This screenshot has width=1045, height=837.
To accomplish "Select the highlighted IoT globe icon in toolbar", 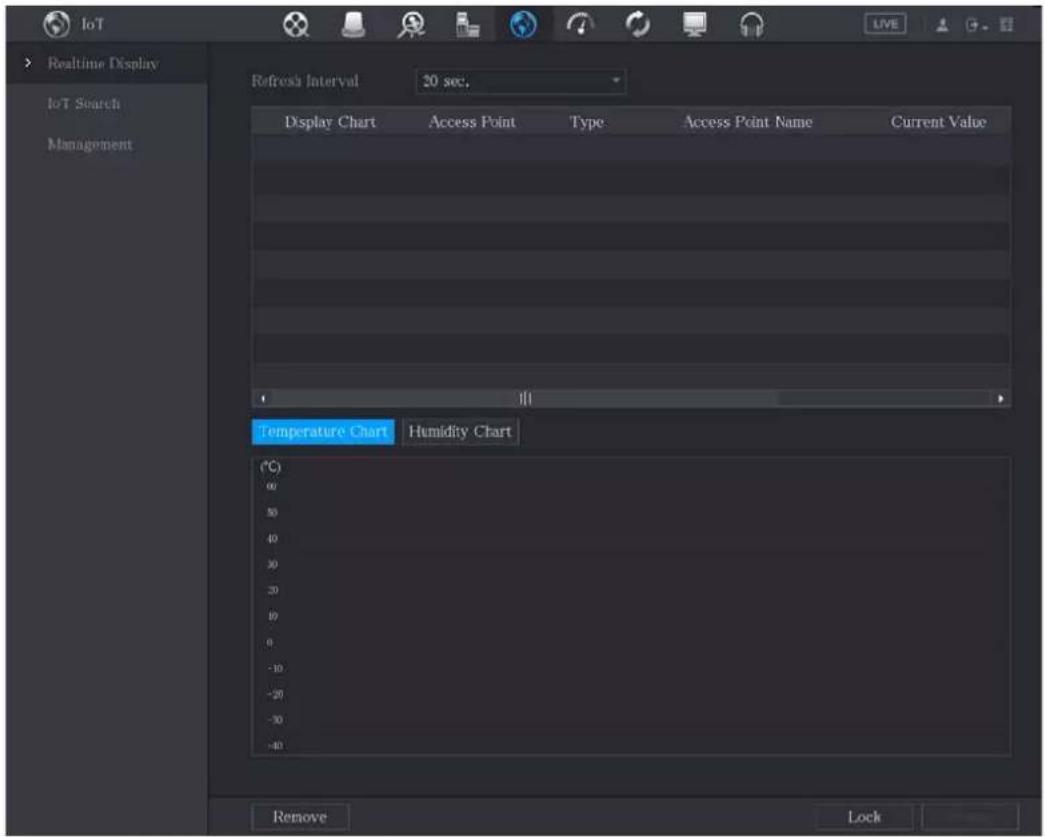I will pyautogui.click(x=523, y=25).
